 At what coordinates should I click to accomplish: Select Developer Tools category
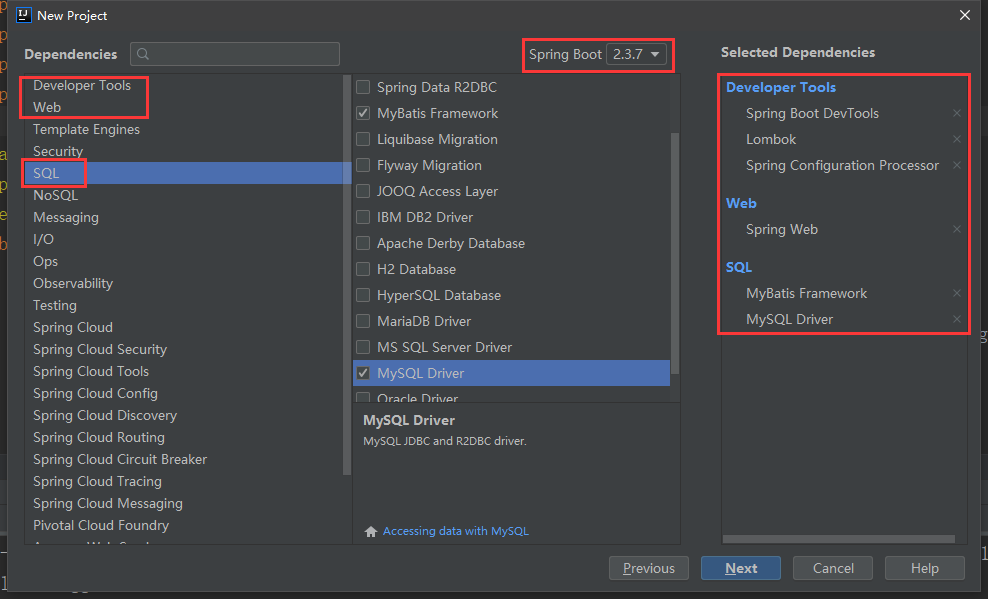[82, 85]
